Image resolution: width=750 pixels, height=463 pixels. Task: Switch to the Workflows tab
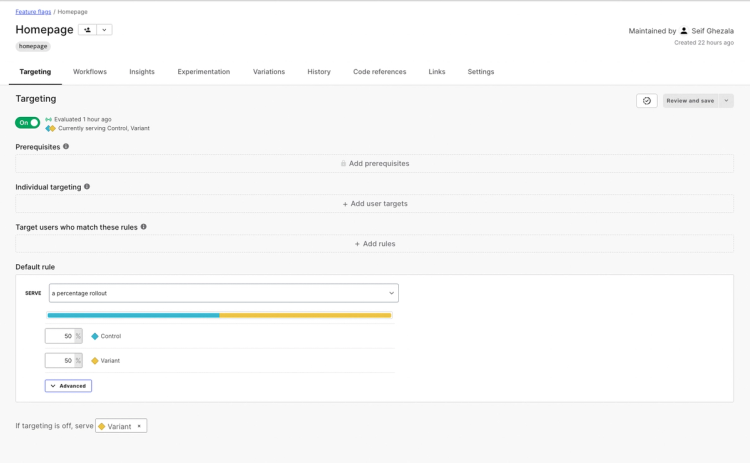pos(90,72)
